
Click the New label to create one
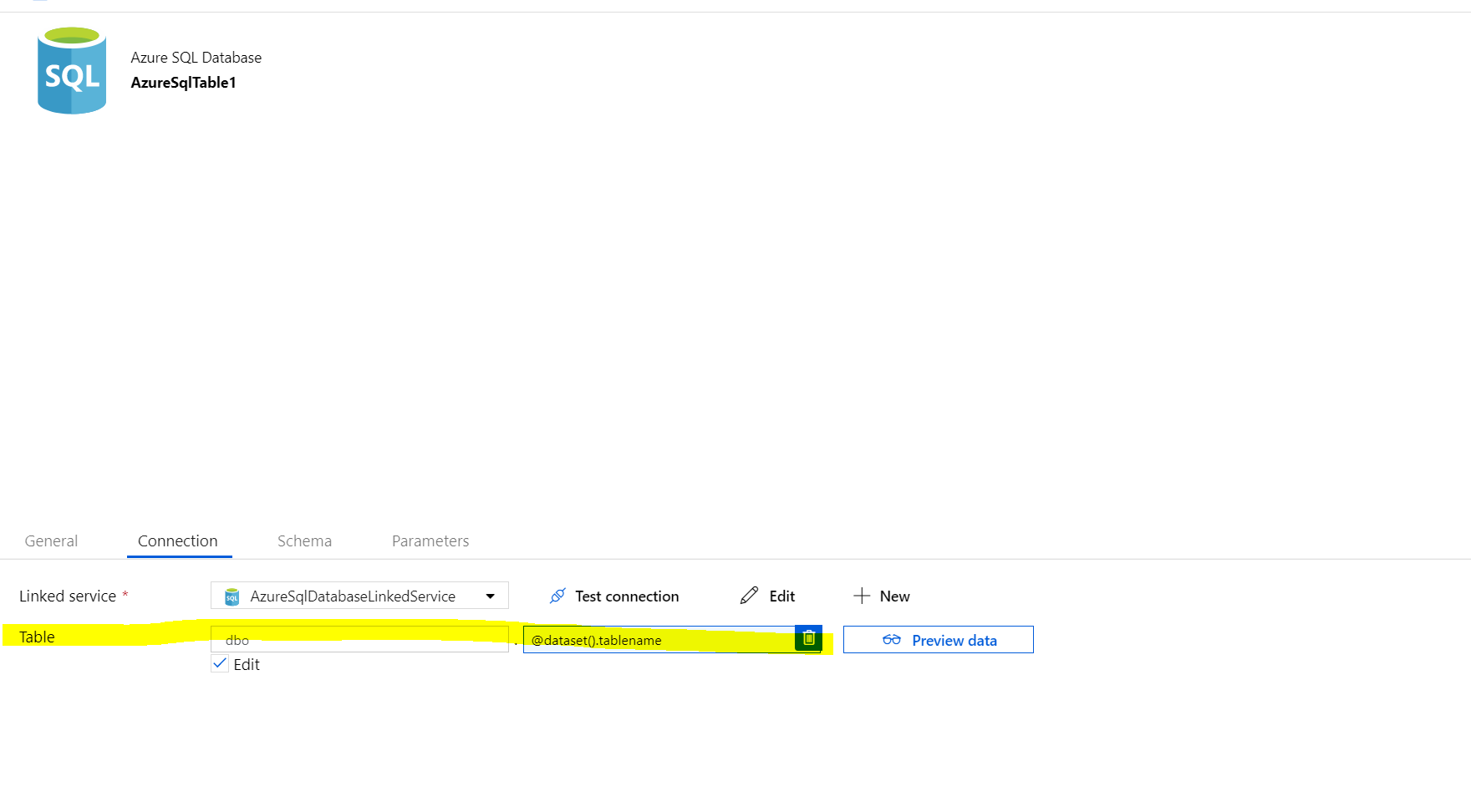[894, 596]
